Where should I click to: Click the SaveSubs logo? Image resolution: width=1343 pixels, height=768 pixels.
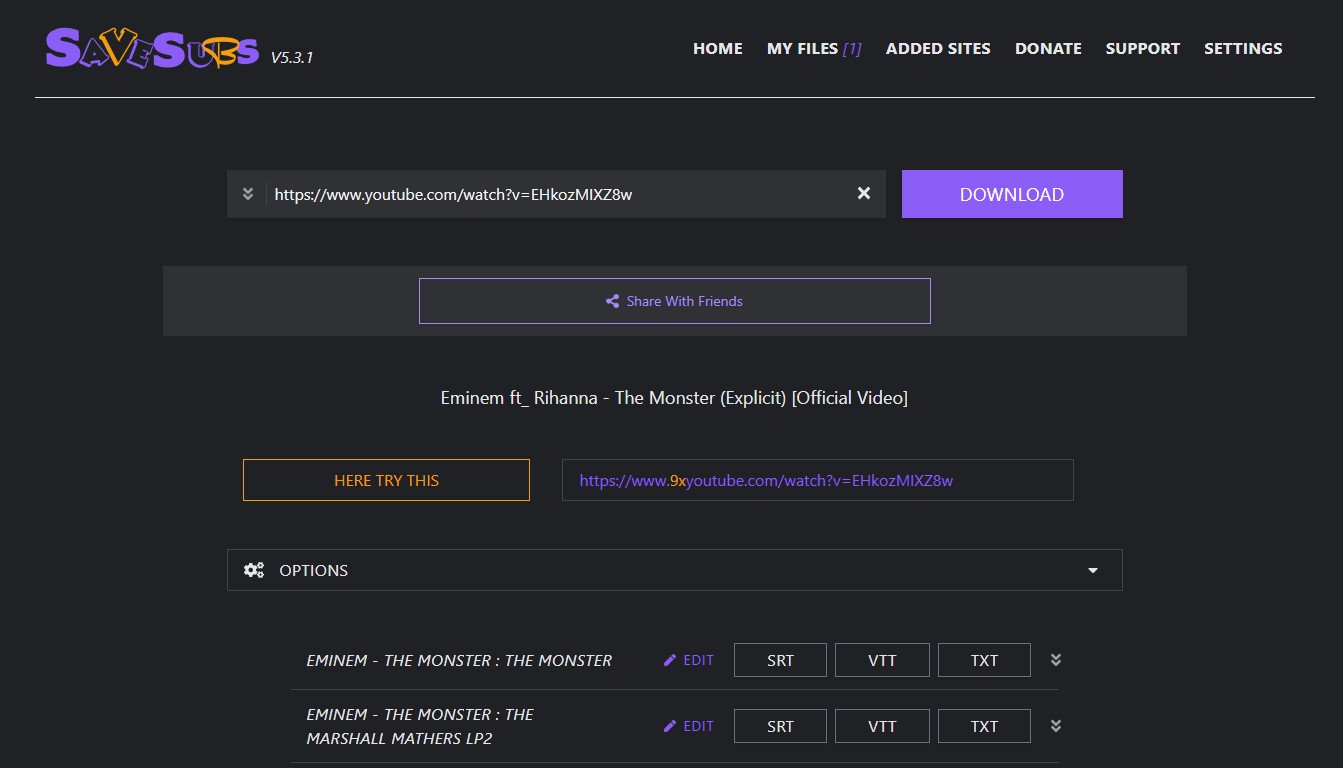[x=153, y=47]
